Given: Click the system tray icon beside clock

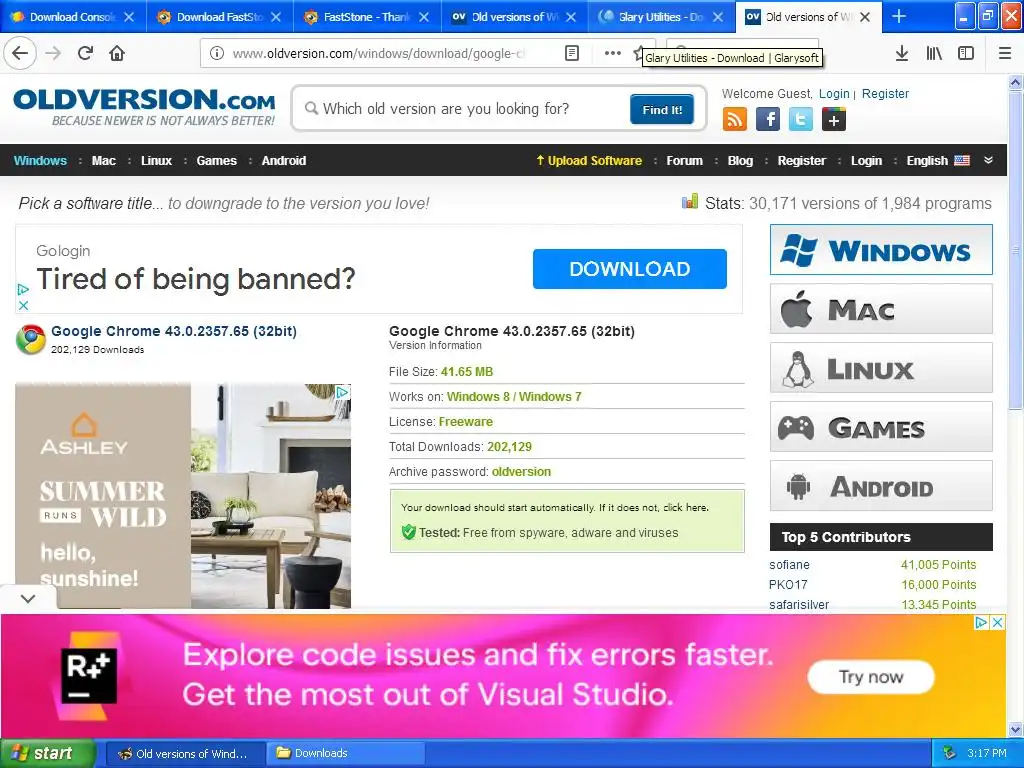Looking at the screenshot, I should [949, 753].
